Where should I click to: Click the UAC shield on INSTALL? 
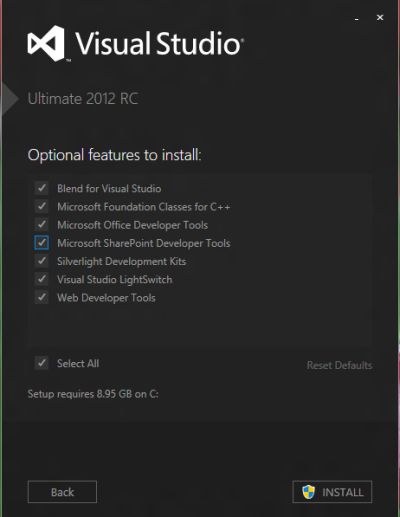tap(308, 492)
